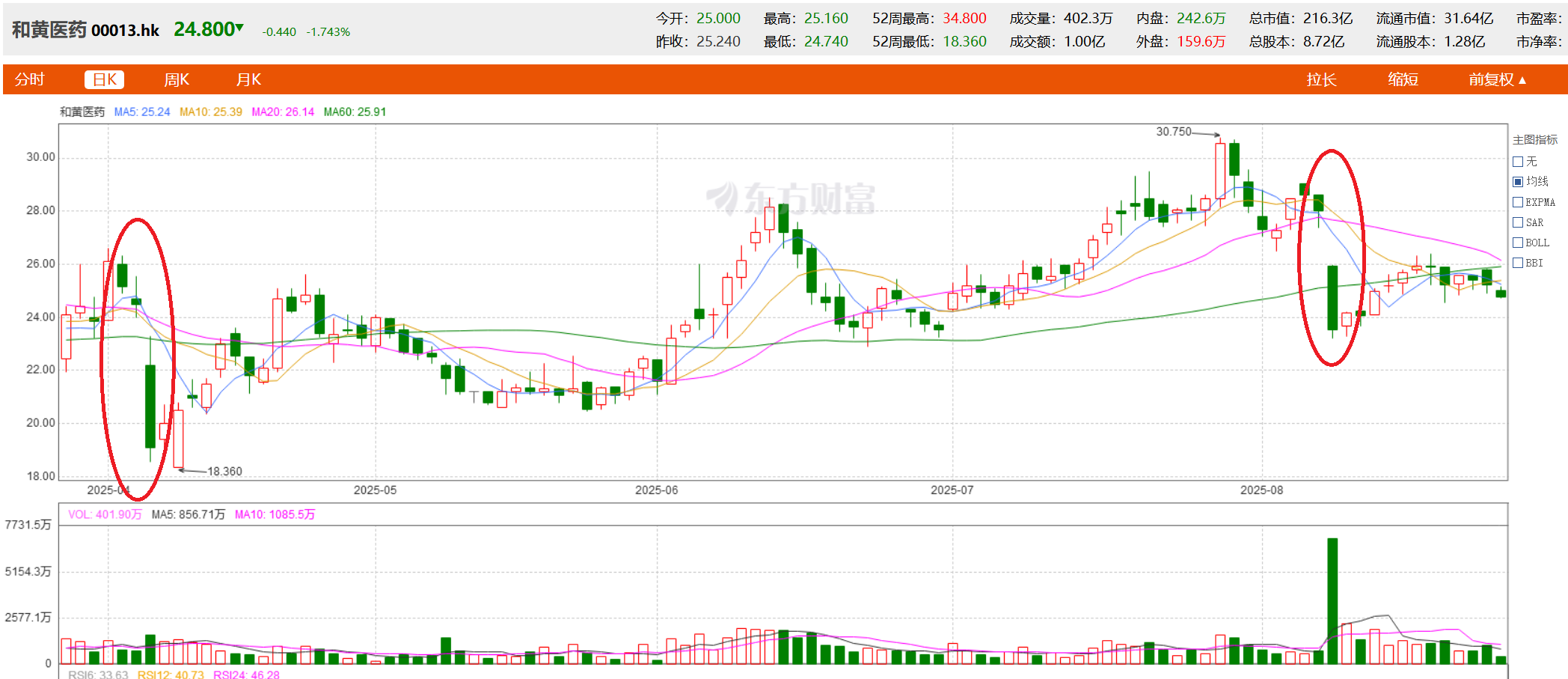Click the 52周最低 18.360 value
Screen dimensions: 1568x679
964,41
